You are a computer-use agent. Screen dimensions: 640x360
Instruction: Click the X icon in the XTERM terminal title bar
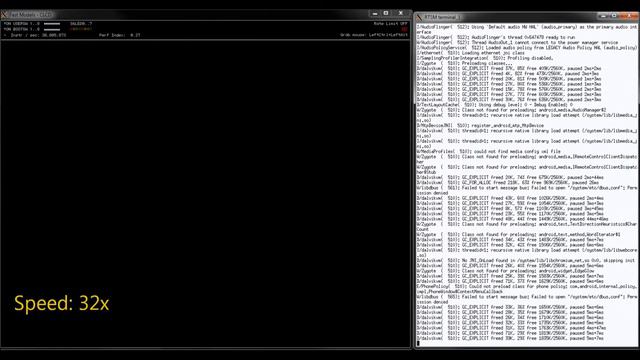[x=419, y=17]
